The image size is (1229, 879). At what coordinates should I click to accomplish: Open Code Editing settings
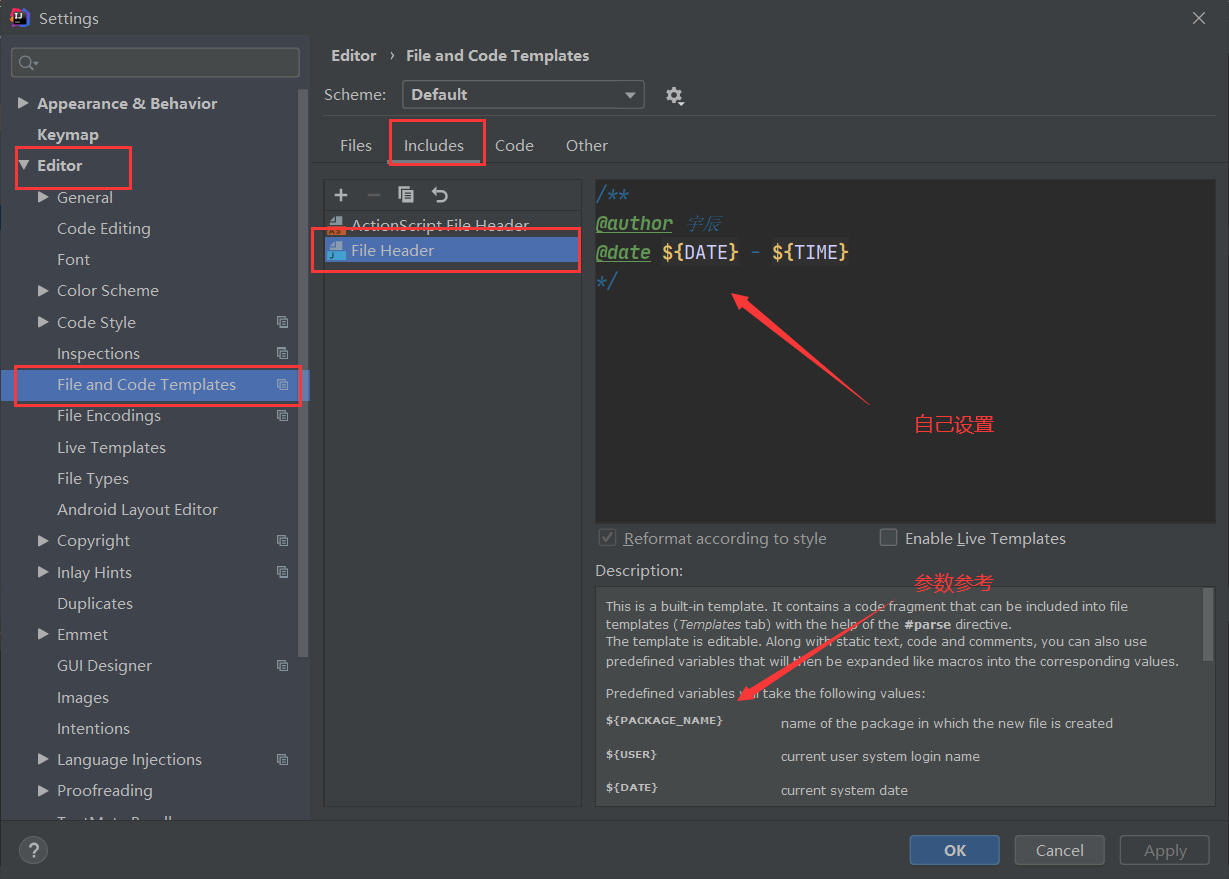(104, 228)
